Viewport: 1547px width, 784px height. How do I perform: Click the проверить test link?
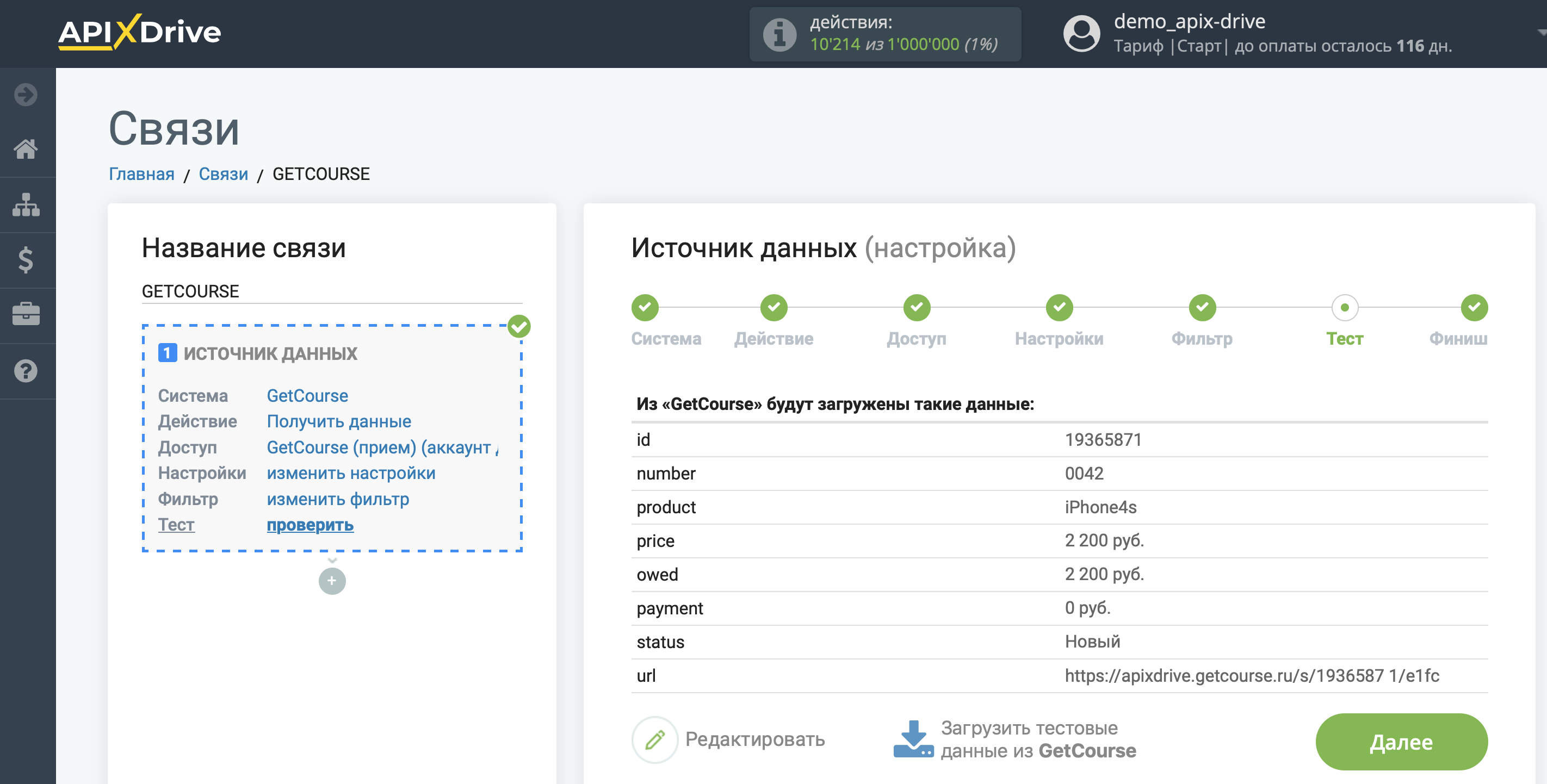pyautogui.click(x=310, y=525)
